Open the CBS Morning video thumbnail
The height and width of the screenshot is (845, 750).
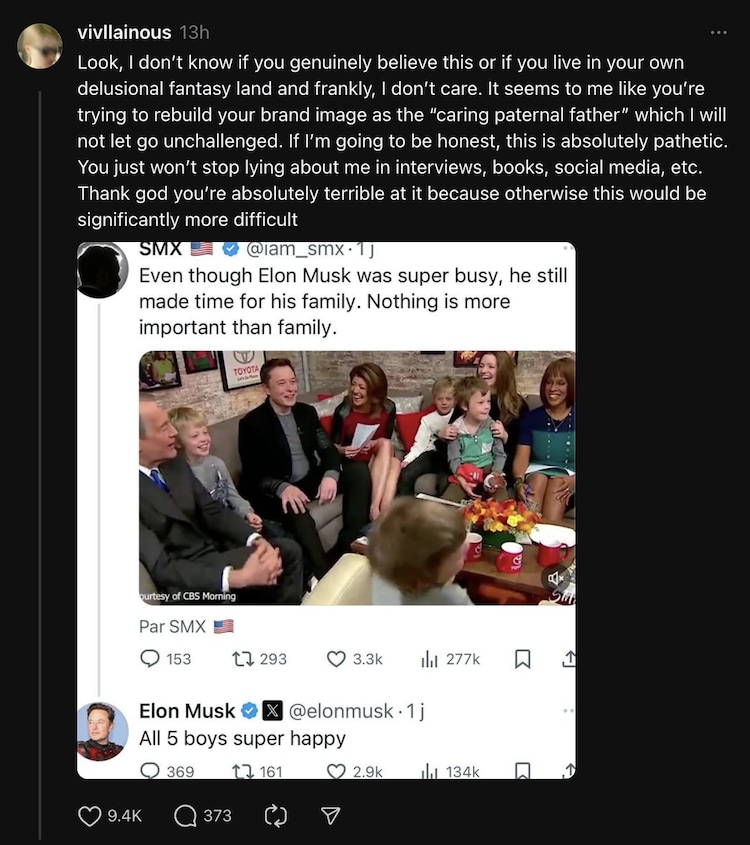coord(357,478)
